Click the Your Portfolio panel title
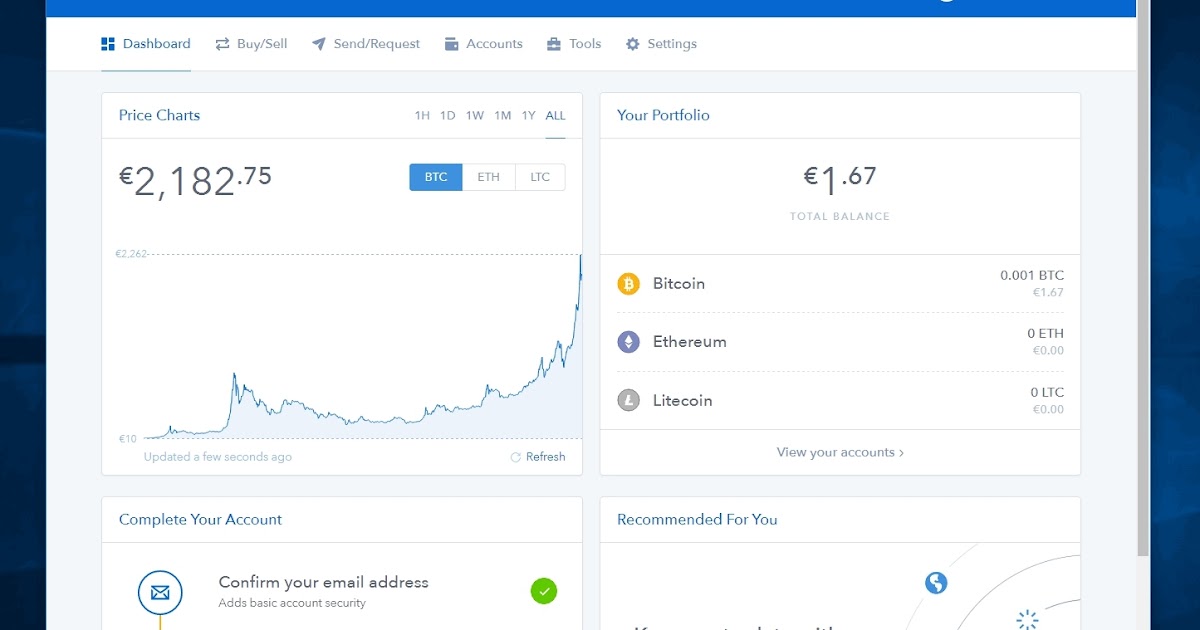 [x=663, y=115]
